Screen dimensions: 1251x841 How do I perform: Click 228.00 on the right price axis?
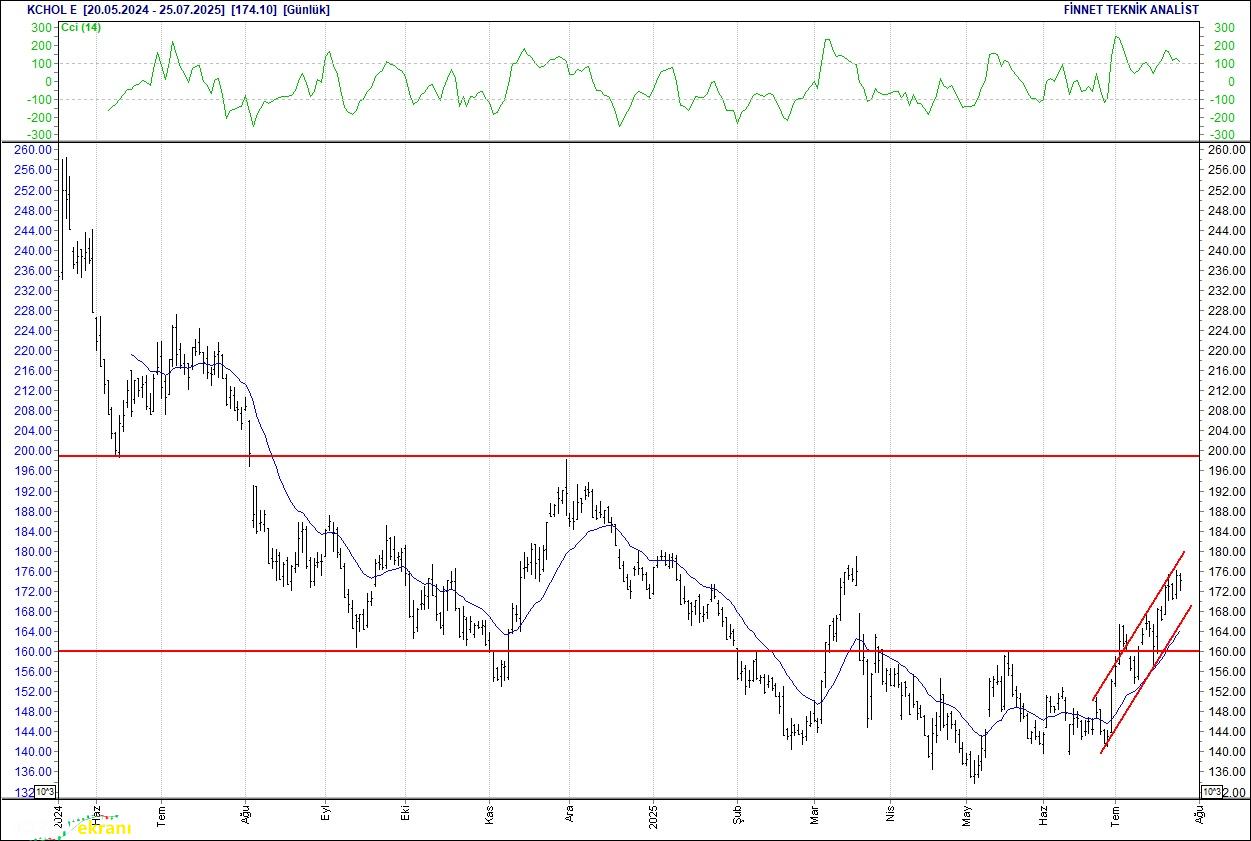(x=1225, y=311)
